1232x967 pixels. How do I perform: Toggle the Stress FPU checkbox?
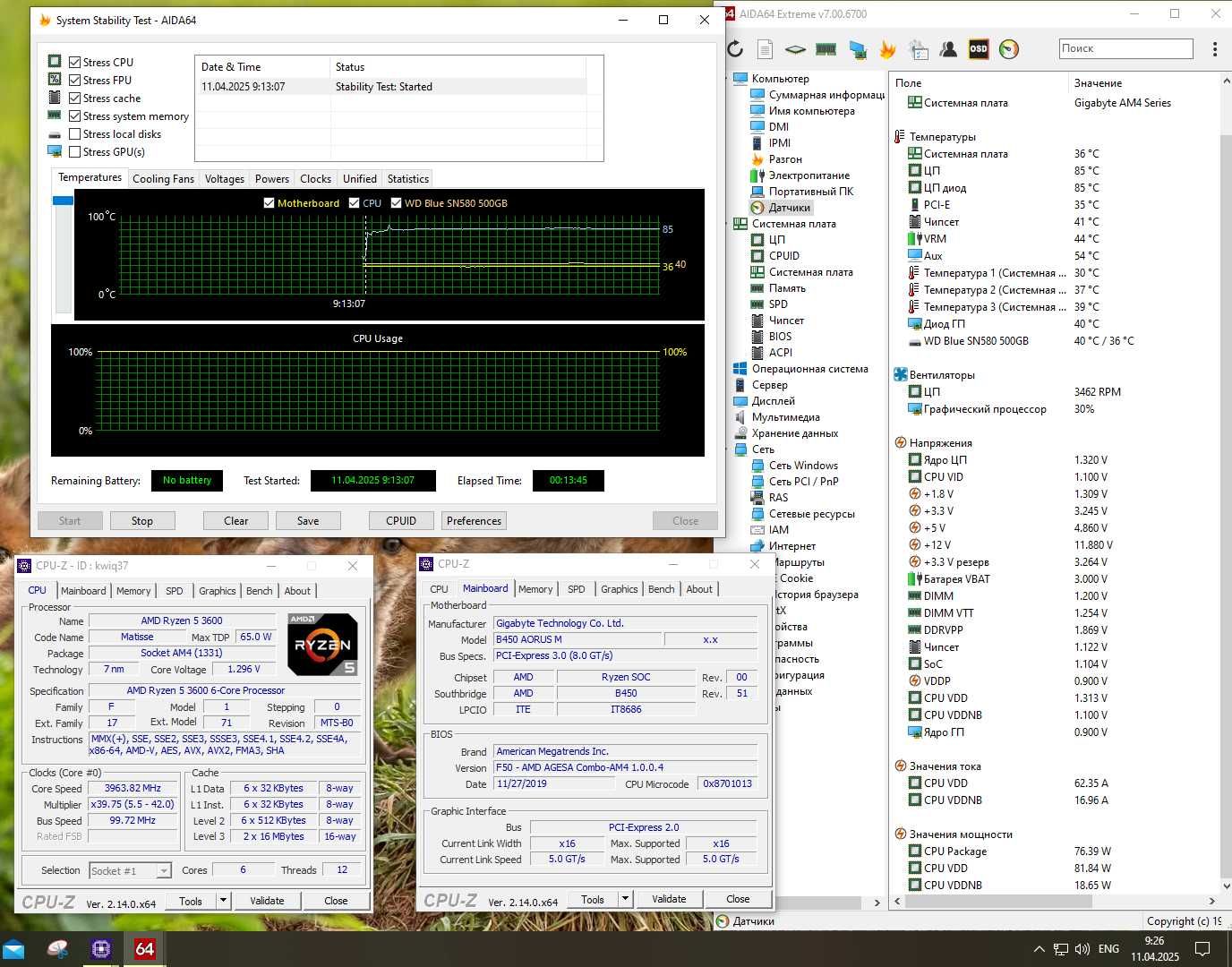click(x=75, y=81)
